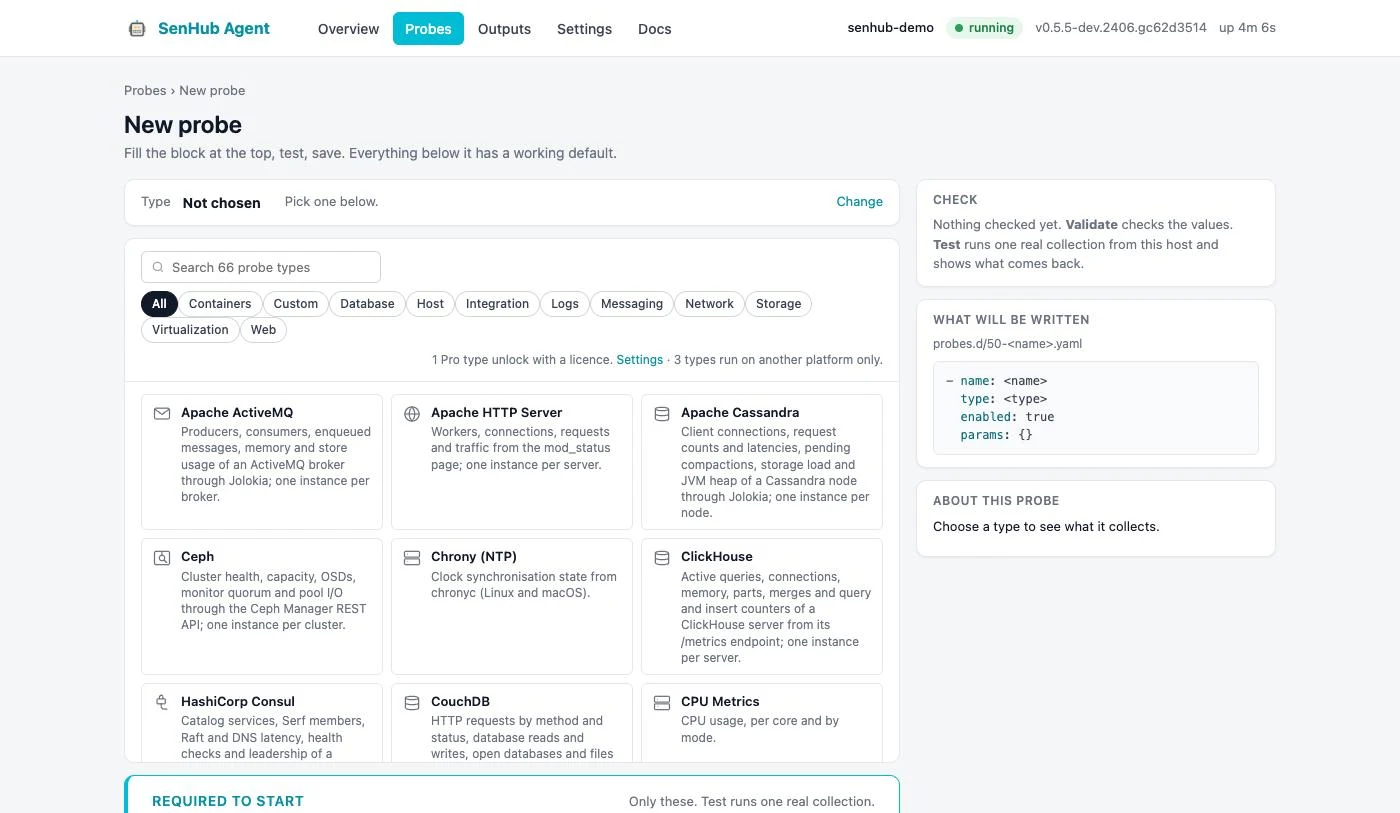Filter probe types by Containers
Image resolution: width=1400 pixels, height=813 pixels.
coord(220,304)
